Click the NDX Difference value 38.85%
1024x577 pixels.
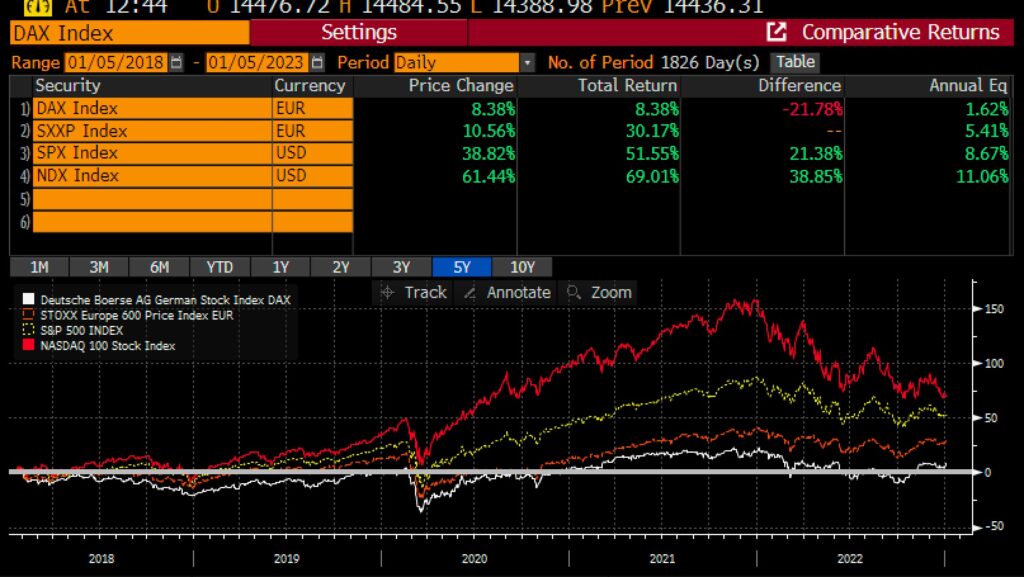tap(816, 176)
